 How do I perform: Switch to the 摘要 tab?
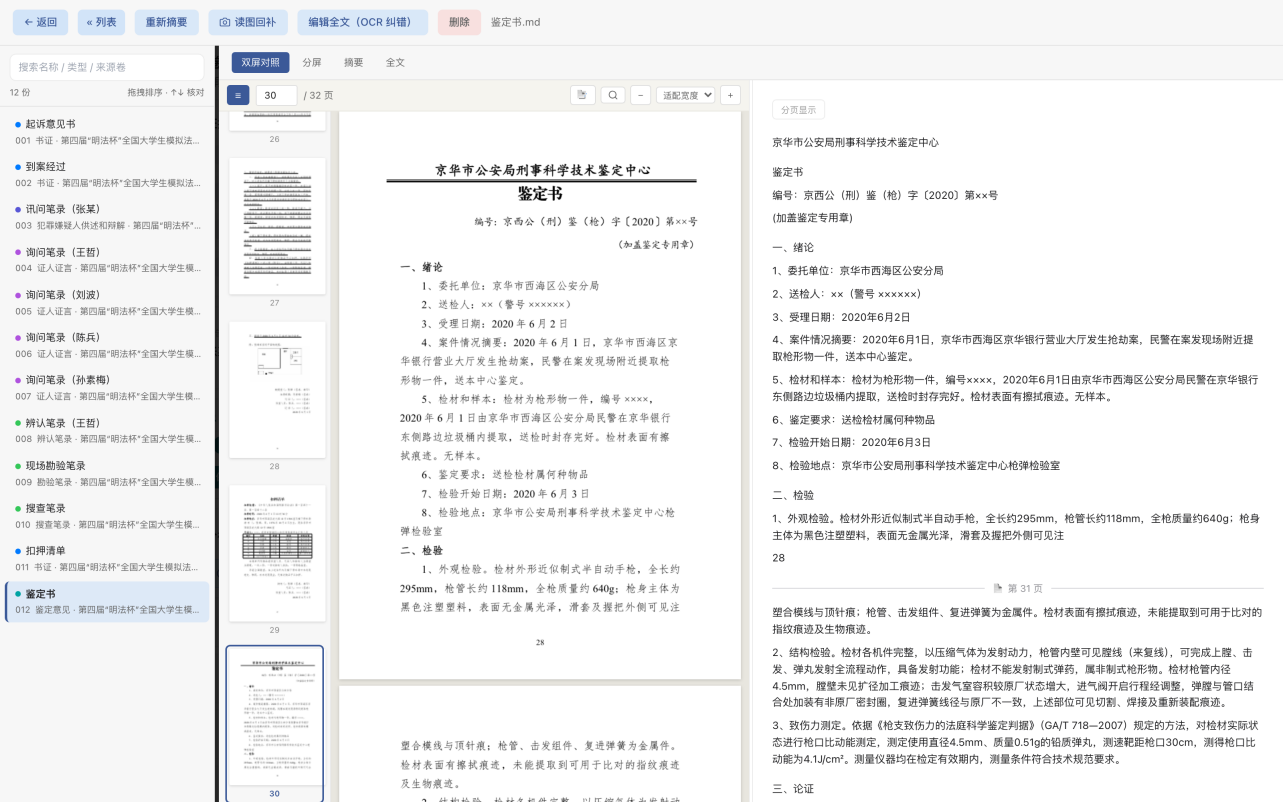[x=354, y=62]
